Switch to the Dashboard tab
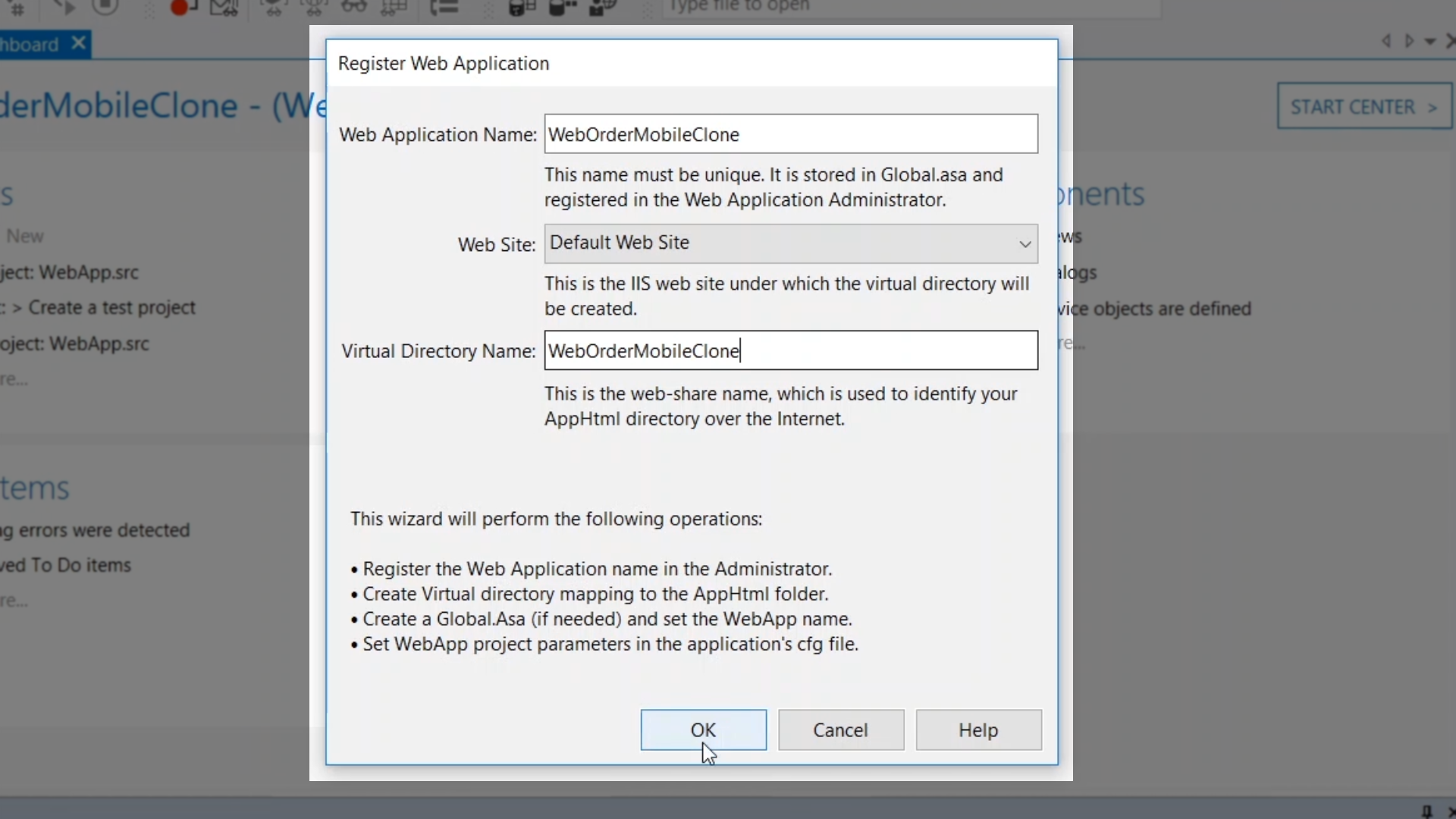Viewport: 1456px width, 819px height. [x=29, y=44]
